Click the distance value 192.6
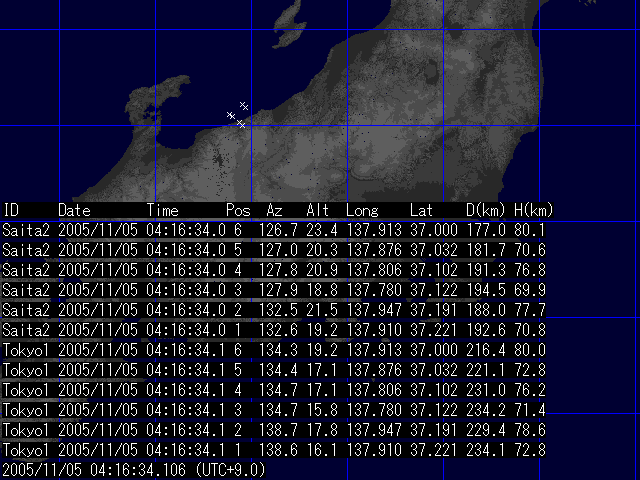The image size is (640, 480). 486,330
